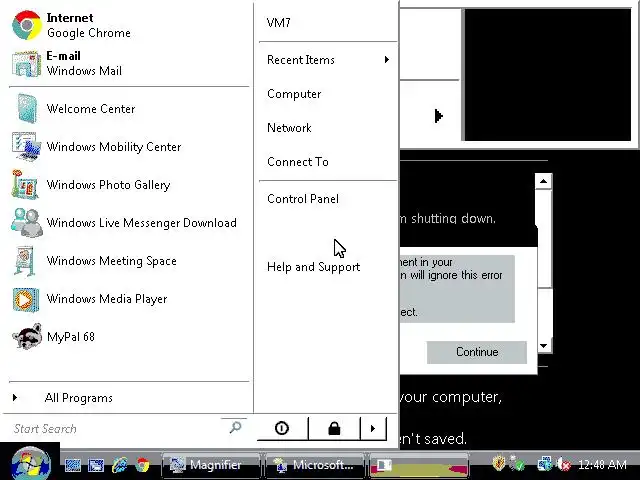Expand Recent Items submenu
This screenshot has height=480, width=640.
[328, 60]
